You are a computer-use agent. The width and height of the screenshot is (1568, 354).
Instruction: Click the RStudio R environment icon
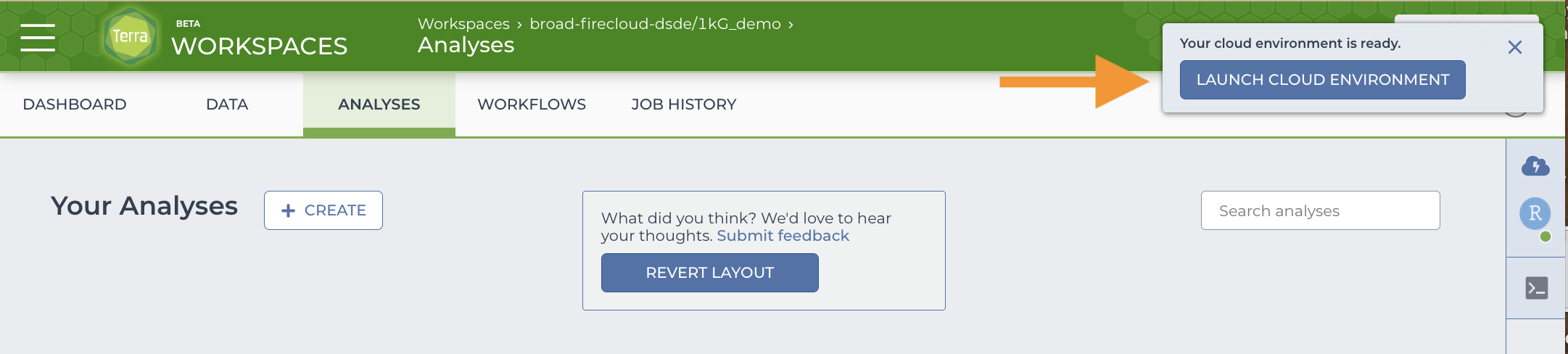1535,213
